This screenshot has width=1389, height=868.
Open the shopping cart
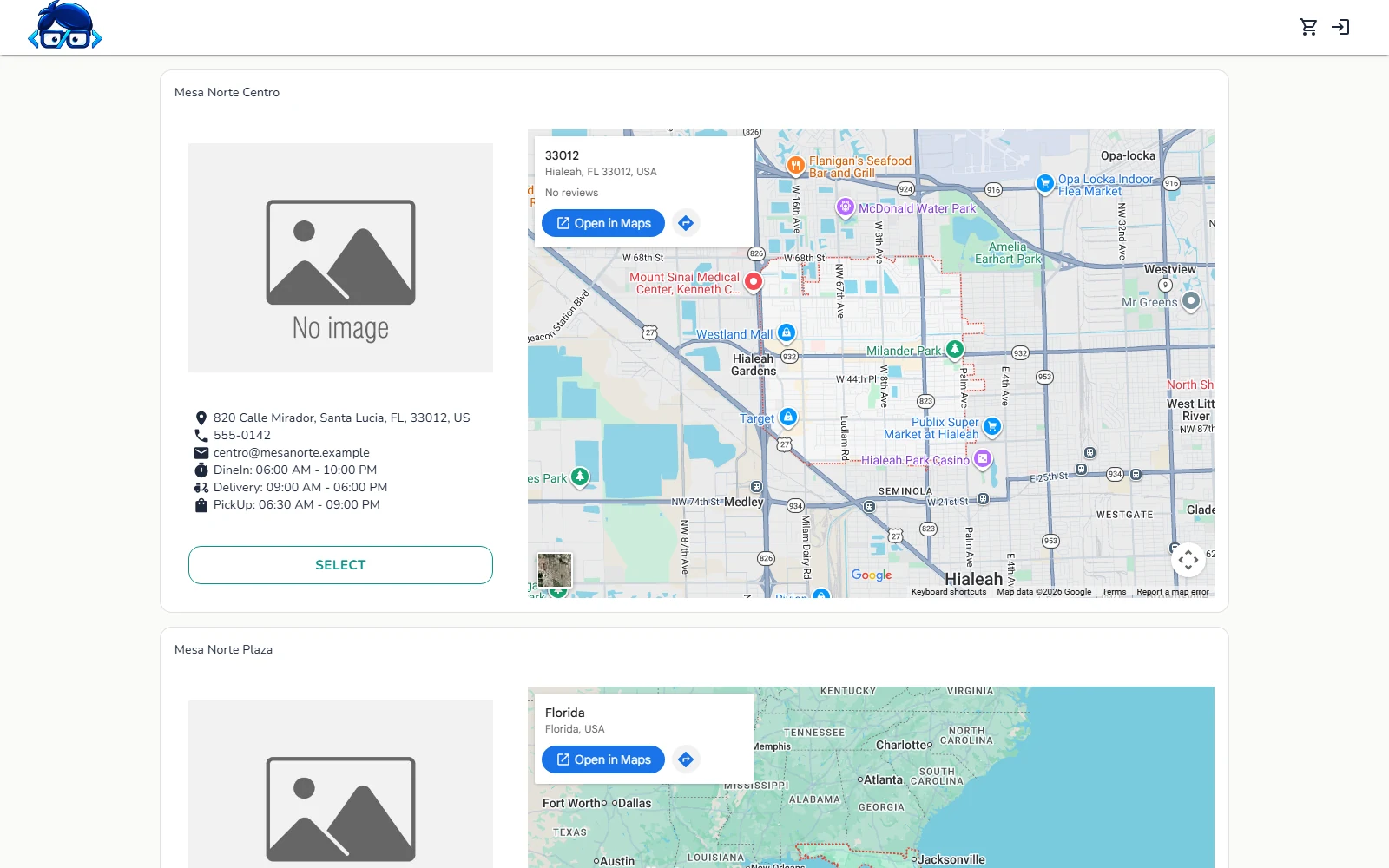[x=1308, y=27]
